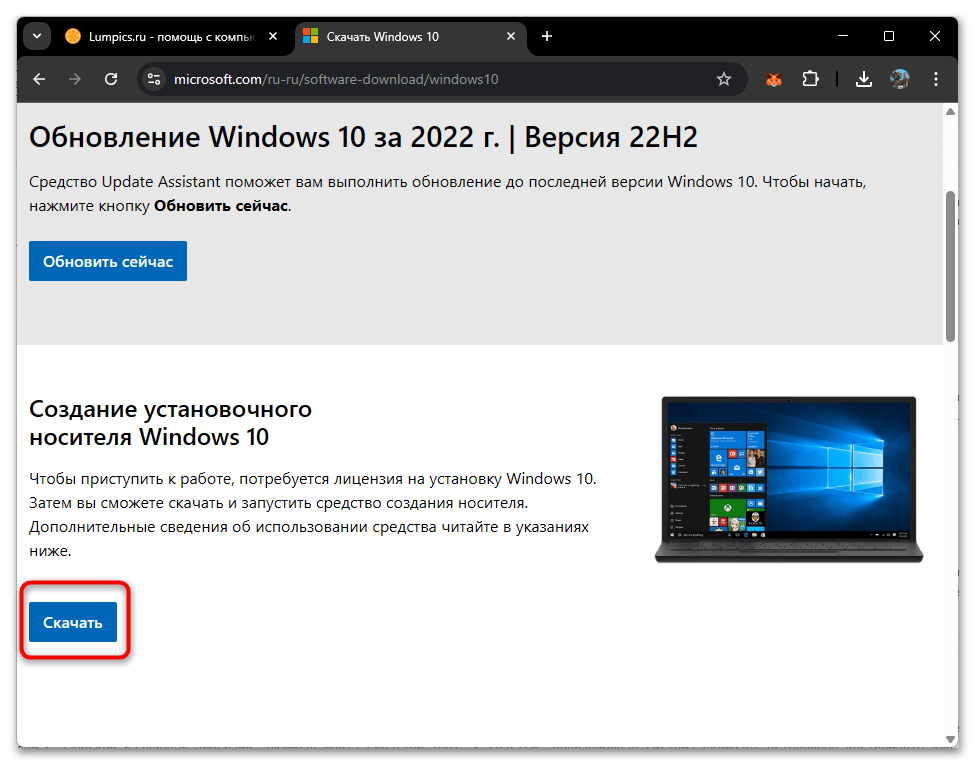Screen dimensions: 975x764
Task: Click the Обновить сейчас button
Action: click(108, 261)
